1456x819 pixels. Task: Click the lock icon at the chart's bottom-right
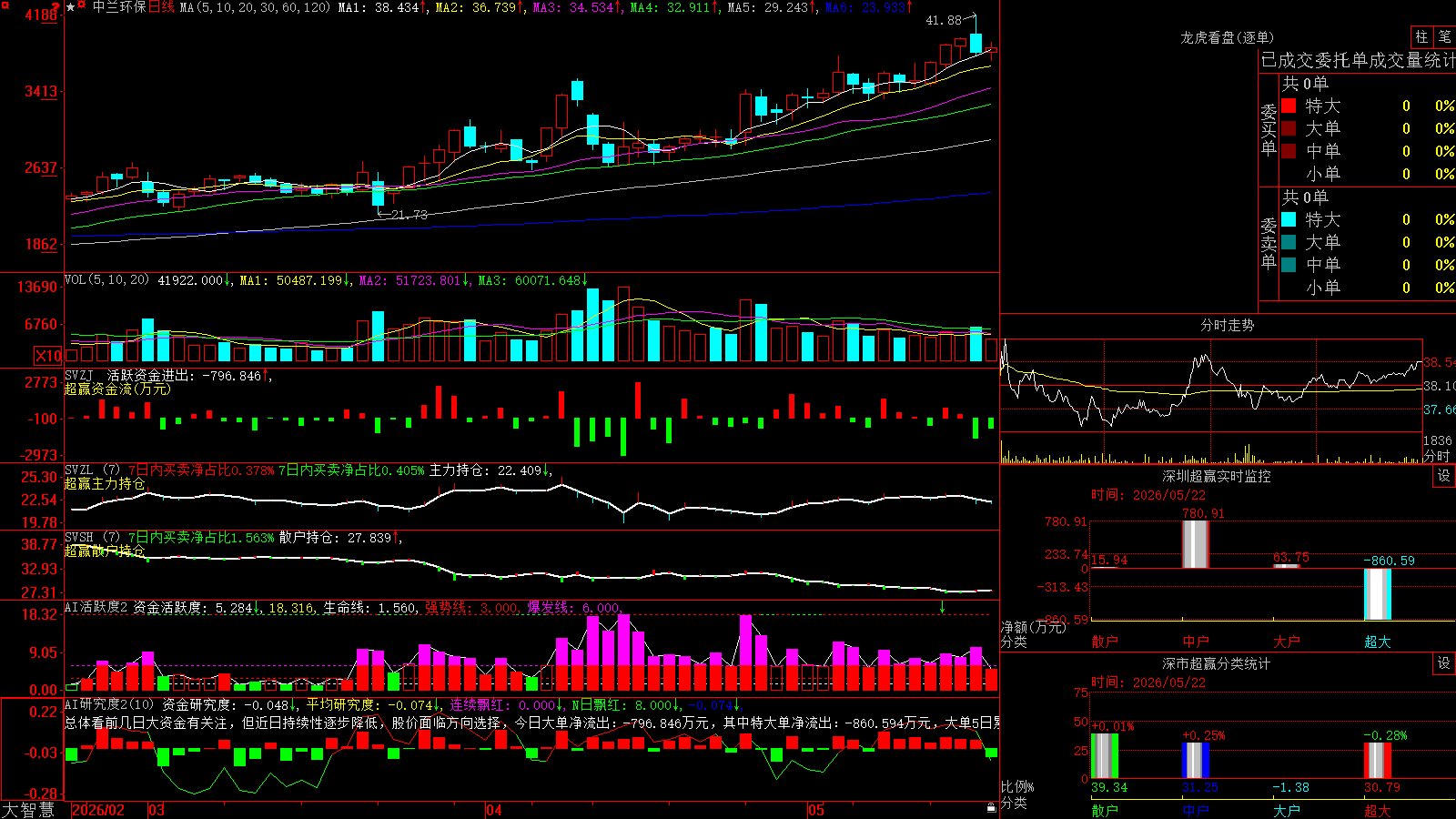[x=992, y=807]
